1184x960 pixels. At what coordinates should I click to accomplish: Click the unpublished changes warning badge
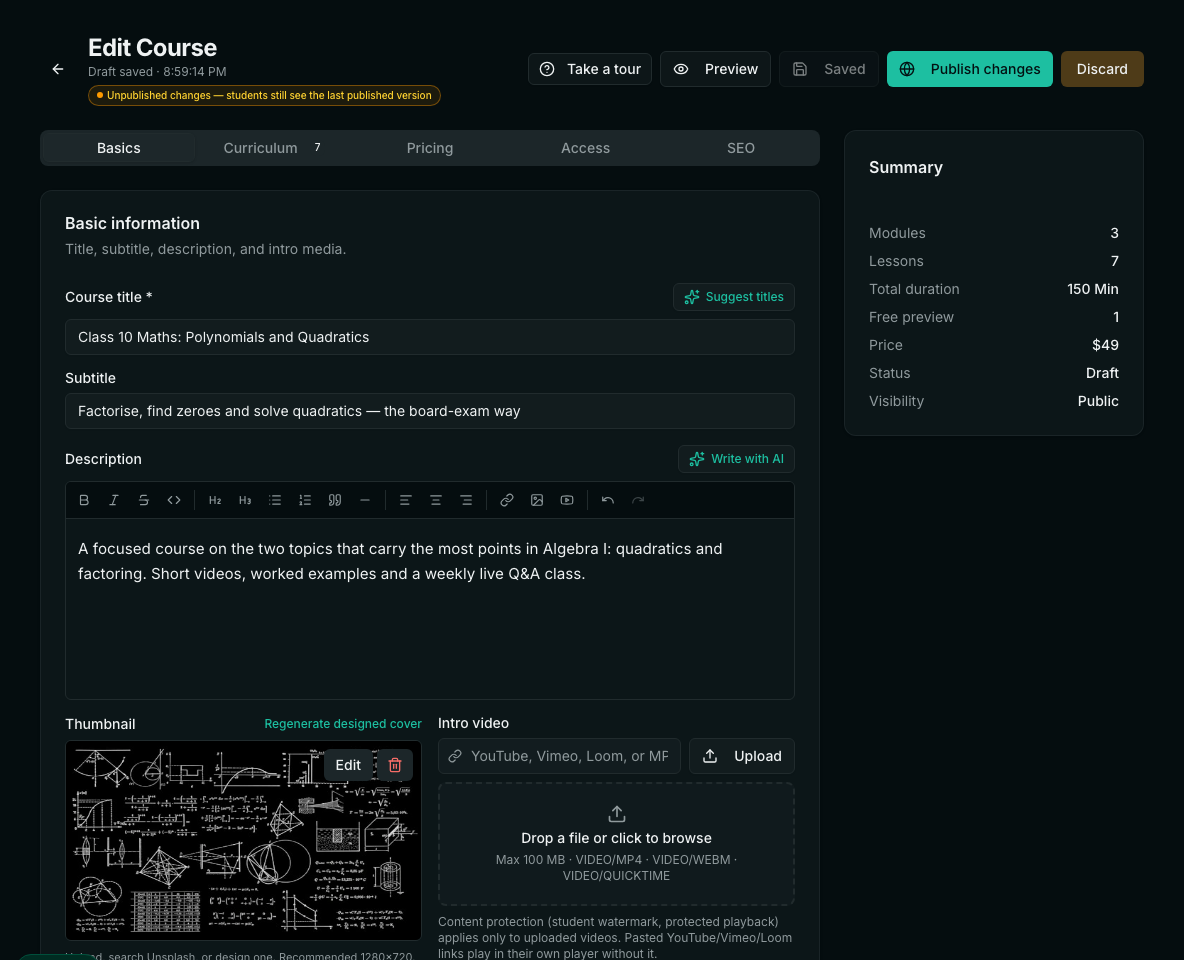click(x=264, y=95)
